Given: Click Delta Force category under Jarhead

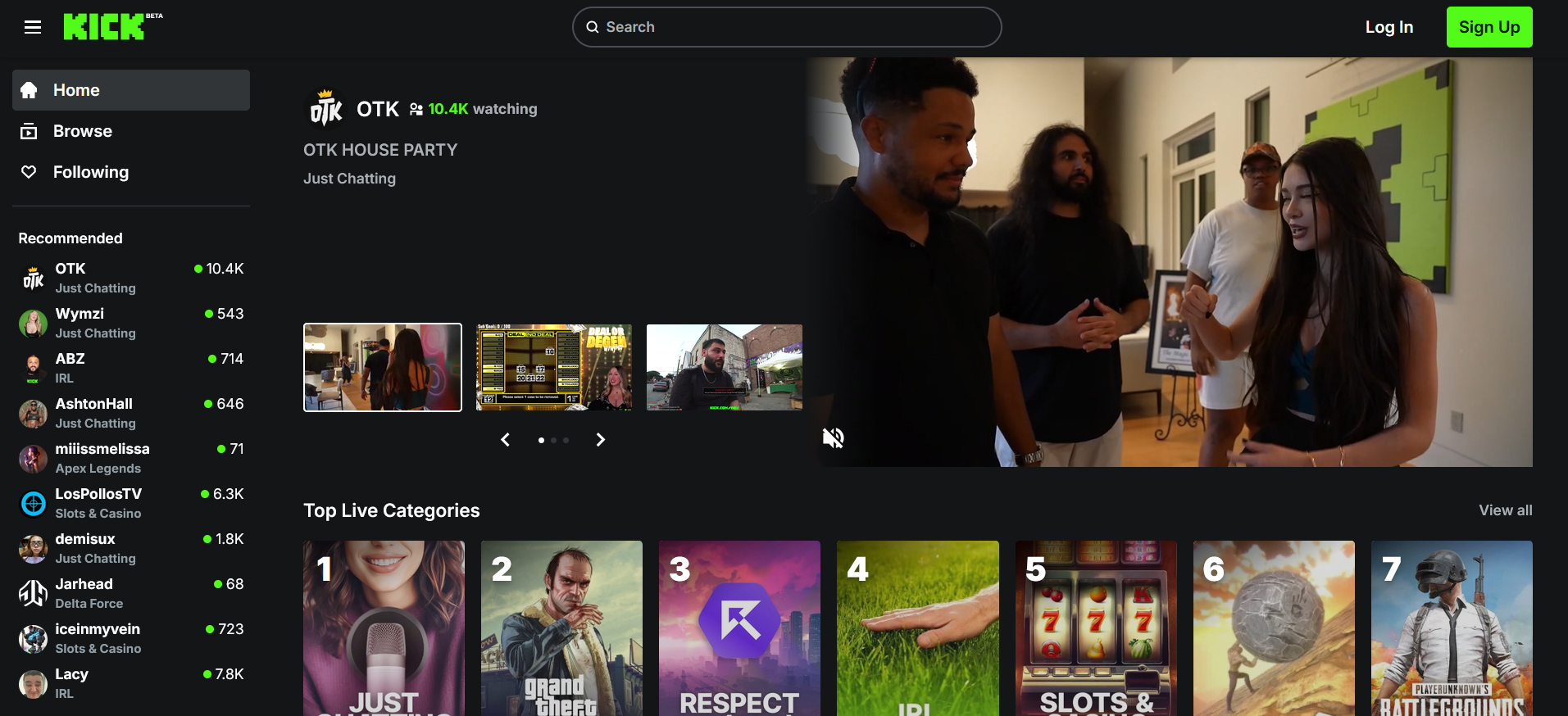Looking at the screenshot, I should (x=89, y=604).
